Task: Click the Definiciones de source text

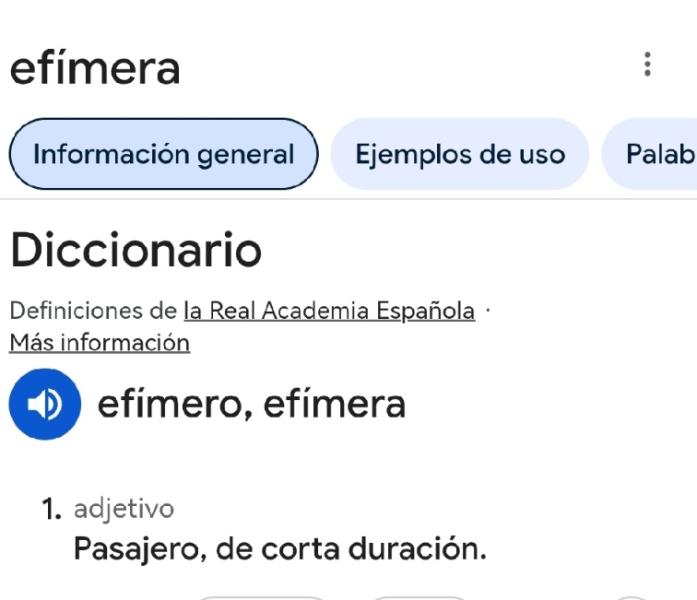Action: pos(93,310)
